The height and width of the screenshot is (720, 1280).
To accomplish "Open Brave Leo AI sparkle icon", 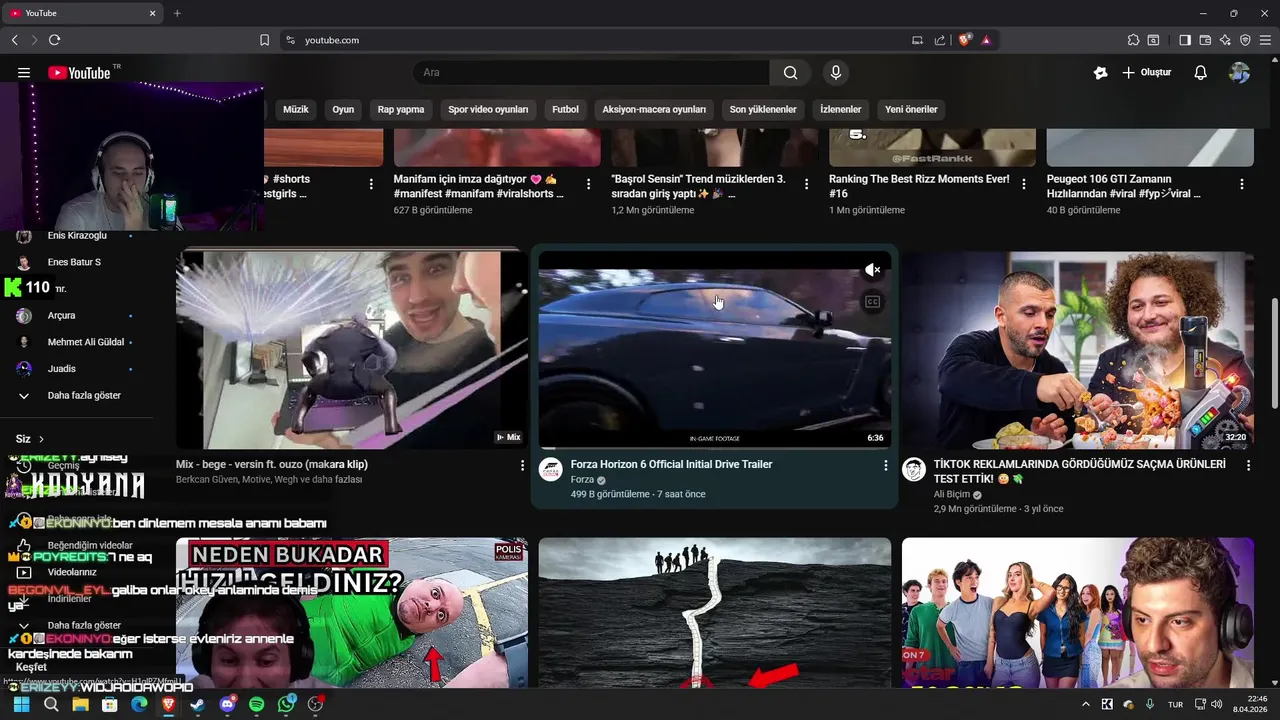I will (1225, 40).
